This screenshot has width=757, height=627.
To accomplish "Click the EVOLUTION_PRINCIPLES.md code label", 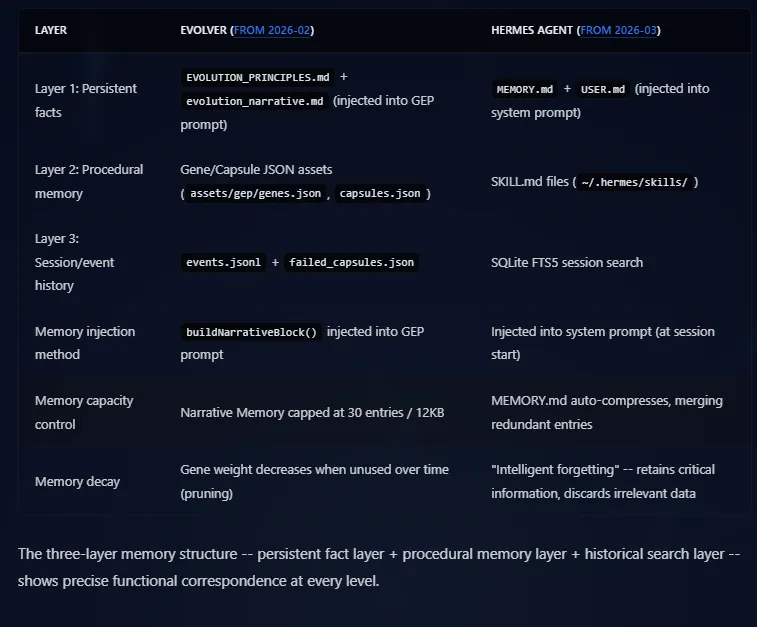I will click(256, 77).
